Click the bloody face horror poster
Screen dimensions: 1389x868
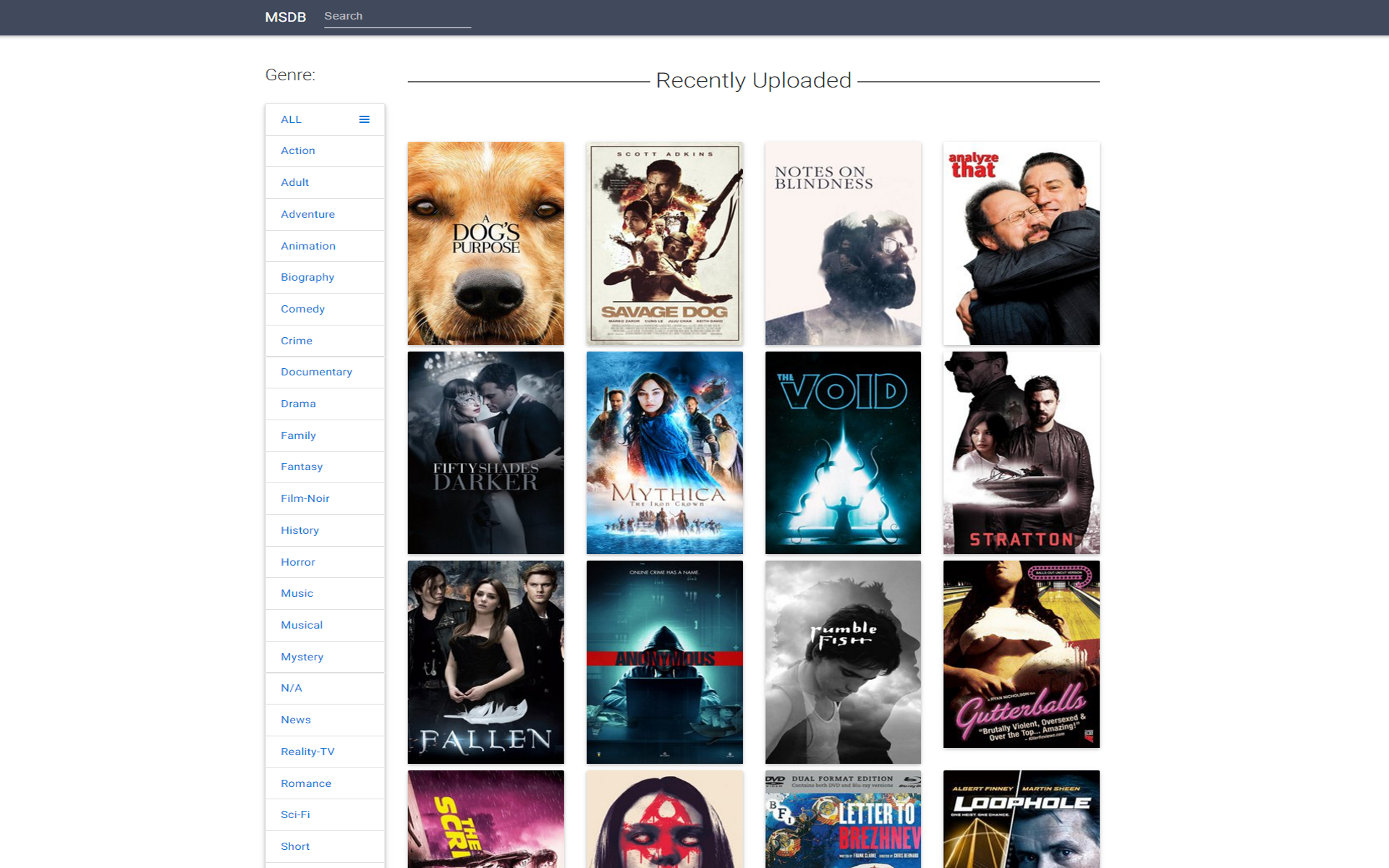(x=664, y=819)
